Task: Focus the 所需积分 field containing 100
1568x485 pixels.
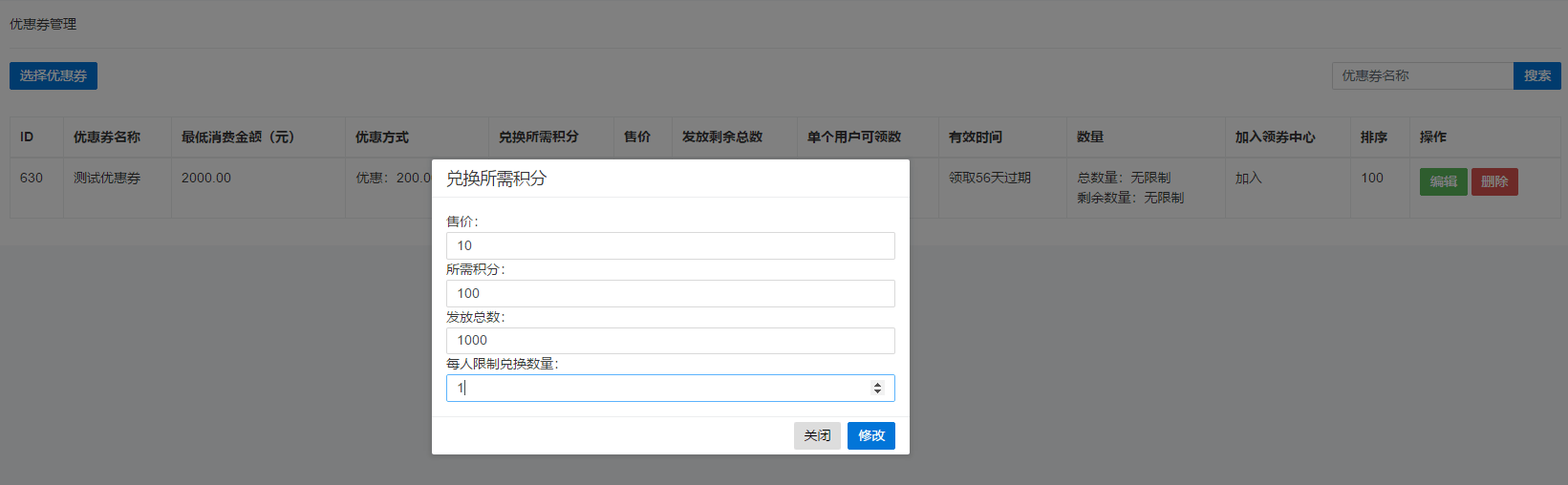Action: click(670, 293)
